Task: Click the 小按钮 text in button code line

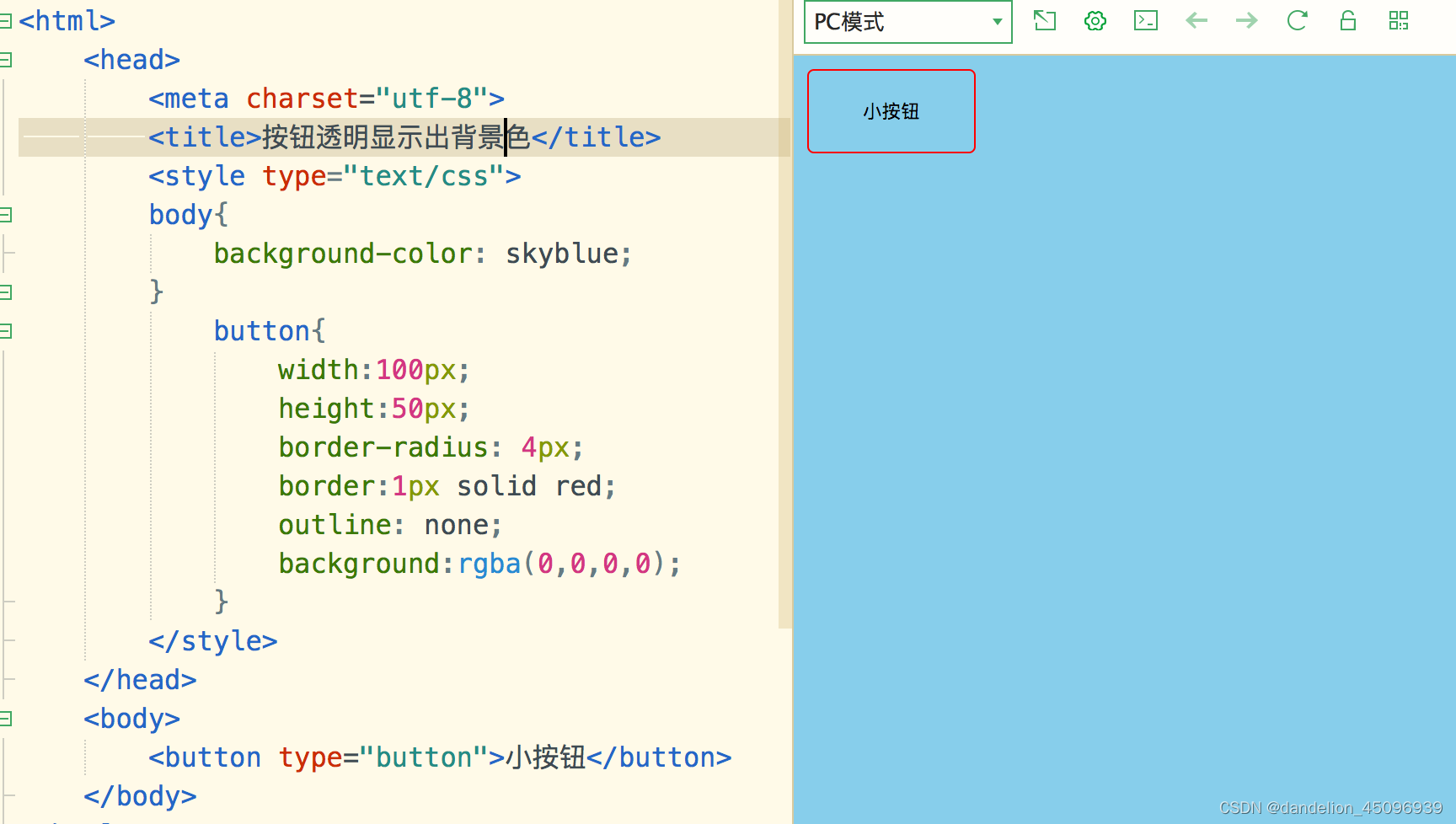Action: [546, 757]
